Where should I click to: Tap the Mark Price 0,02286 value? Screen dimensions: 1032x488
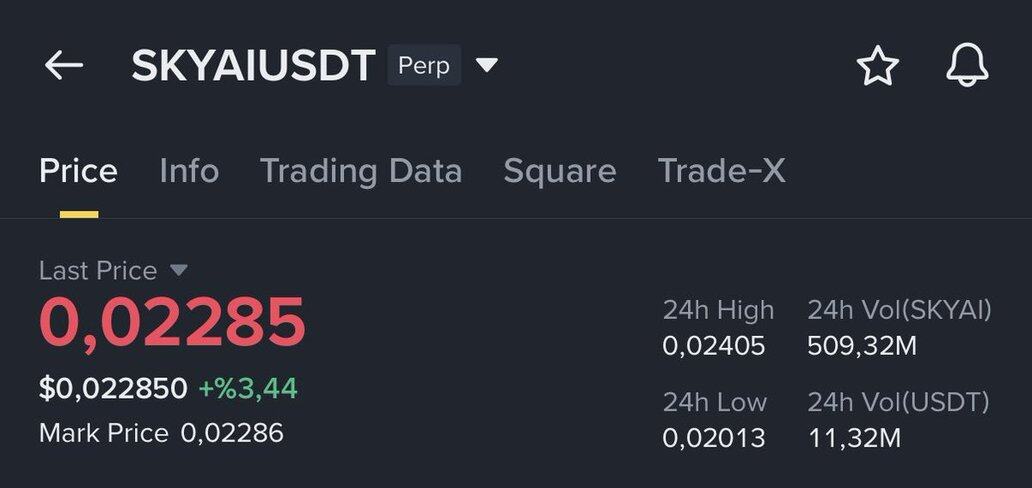click(232, 433)
